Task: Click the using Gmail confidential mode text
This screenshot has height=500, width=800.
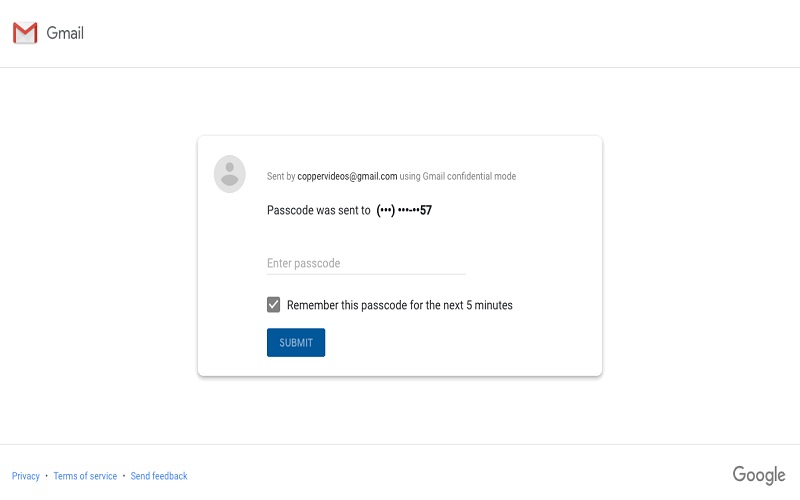Action: coord(458,177)
